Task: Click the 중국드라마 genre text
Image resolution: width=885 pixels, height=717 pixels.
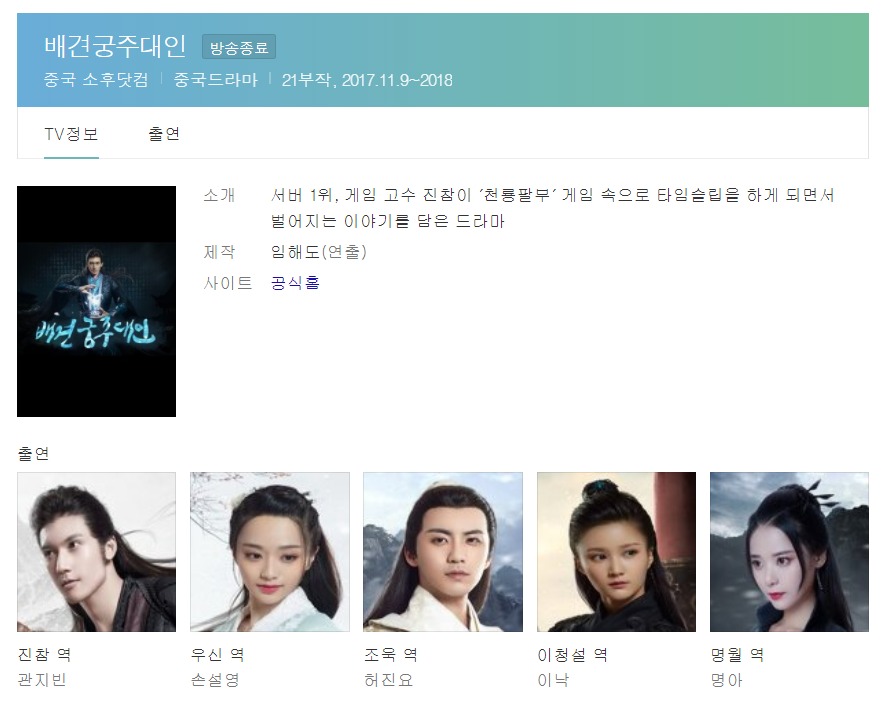Action: [216, 80]
